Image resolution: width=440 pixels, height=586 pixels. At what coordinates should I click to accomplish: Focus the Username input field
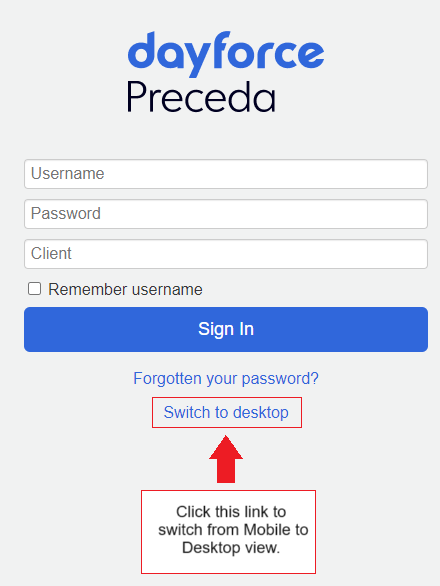point(226,174)
